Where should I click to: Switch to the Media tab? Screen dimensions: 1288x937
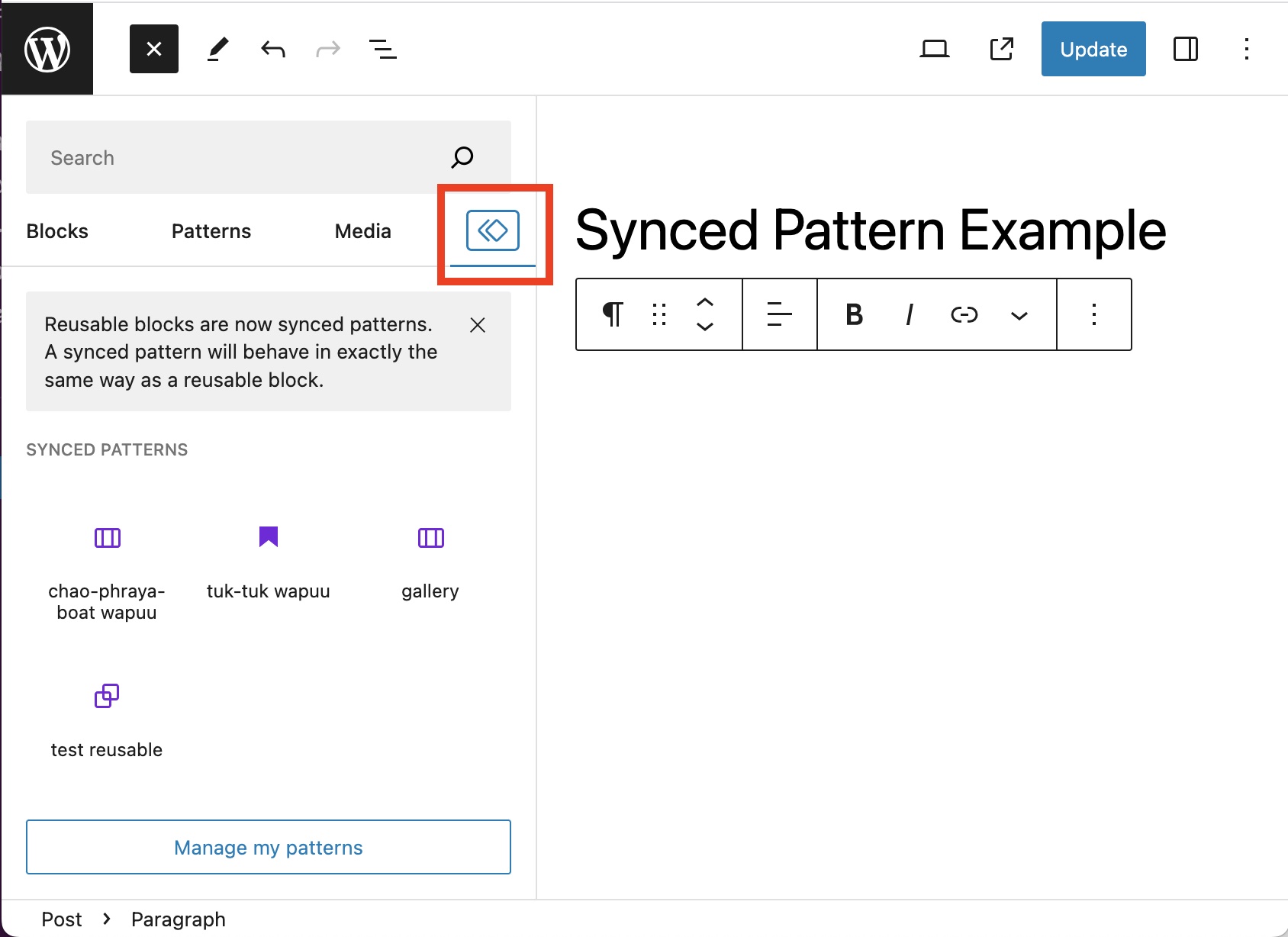362,230
